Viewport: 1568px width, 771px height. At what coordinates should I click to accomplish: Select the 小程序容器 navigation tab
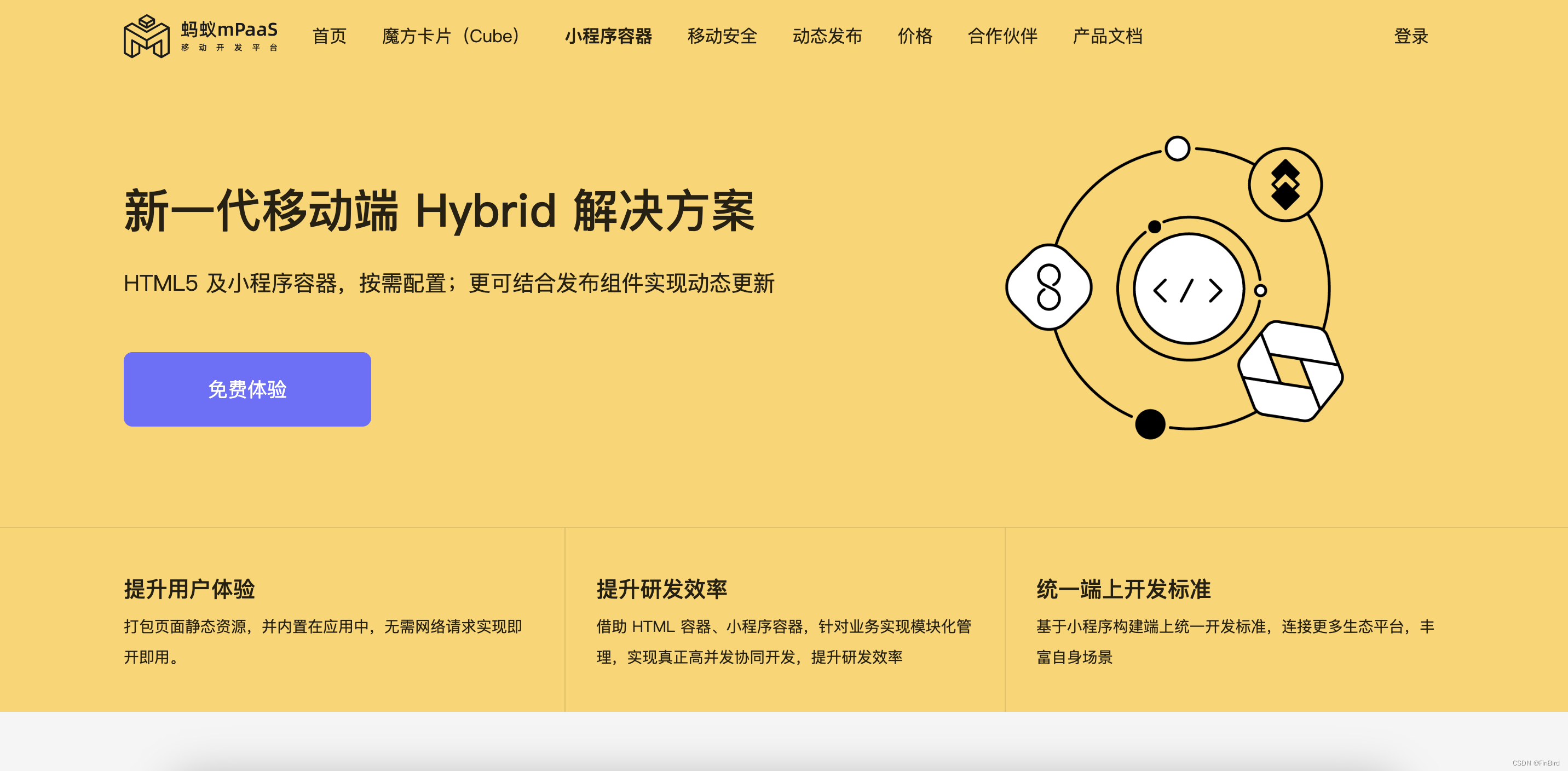[608, 37]
